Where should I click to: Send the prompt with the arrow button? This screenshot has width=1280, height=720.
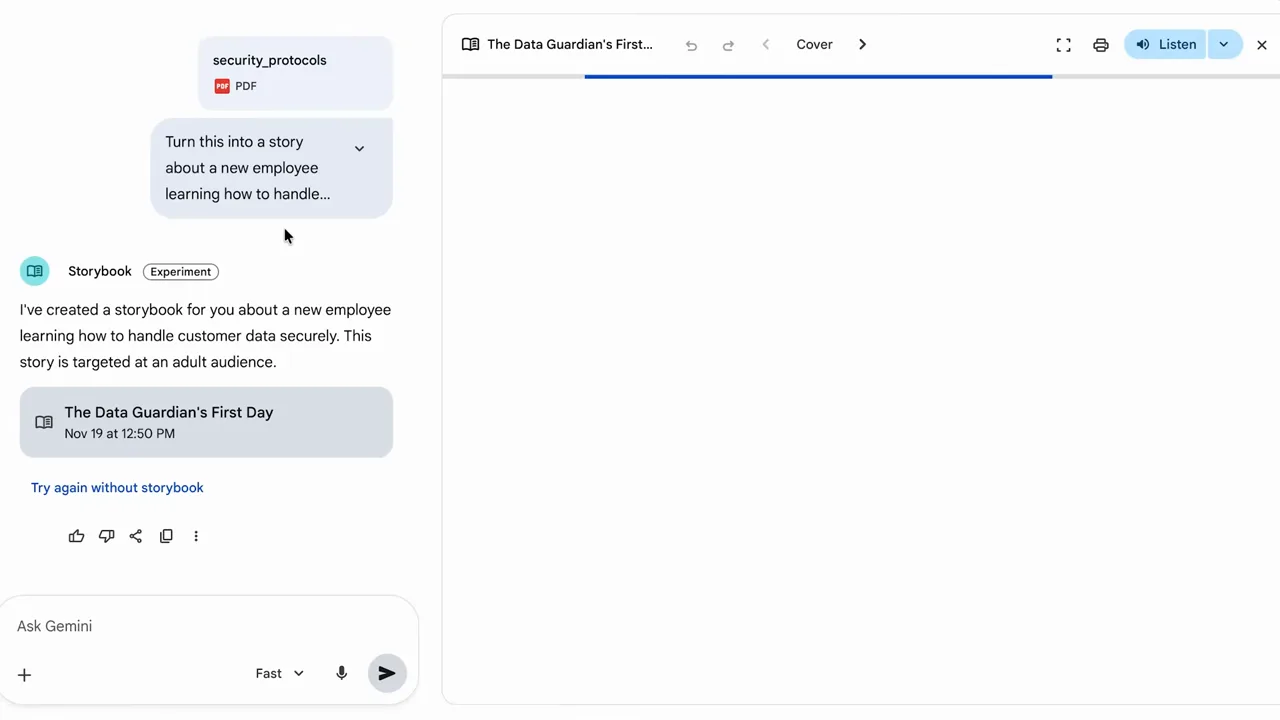pyautogui.click(x=387, y=673)
